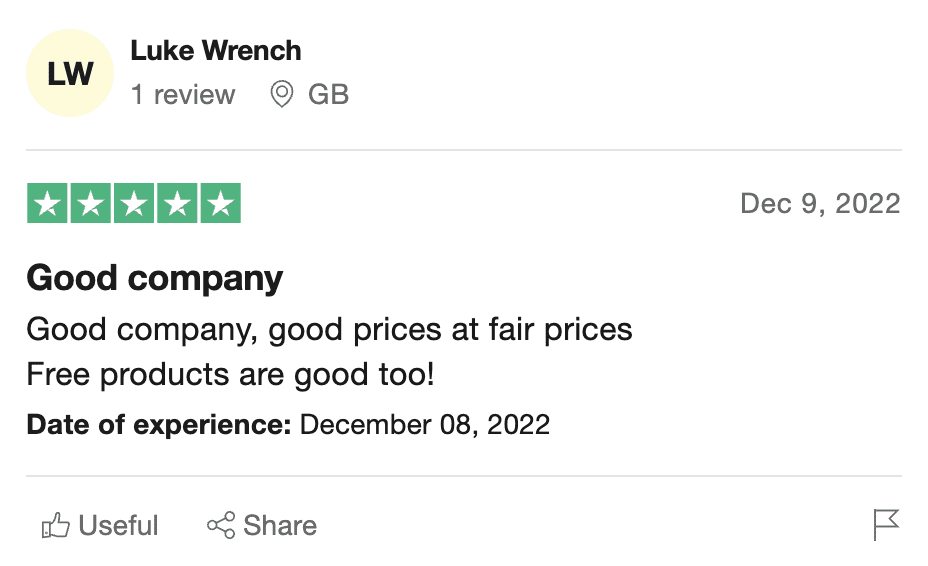928x566 pixels.
Task: Click the Dec 9, 2022 review date
Action: coord(820,204)
